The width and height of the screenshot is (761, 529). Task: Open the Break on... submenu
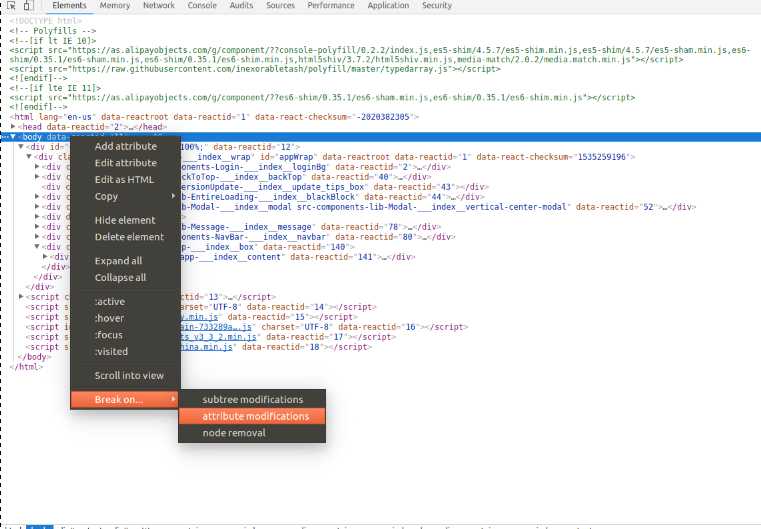tap(126, 399)
